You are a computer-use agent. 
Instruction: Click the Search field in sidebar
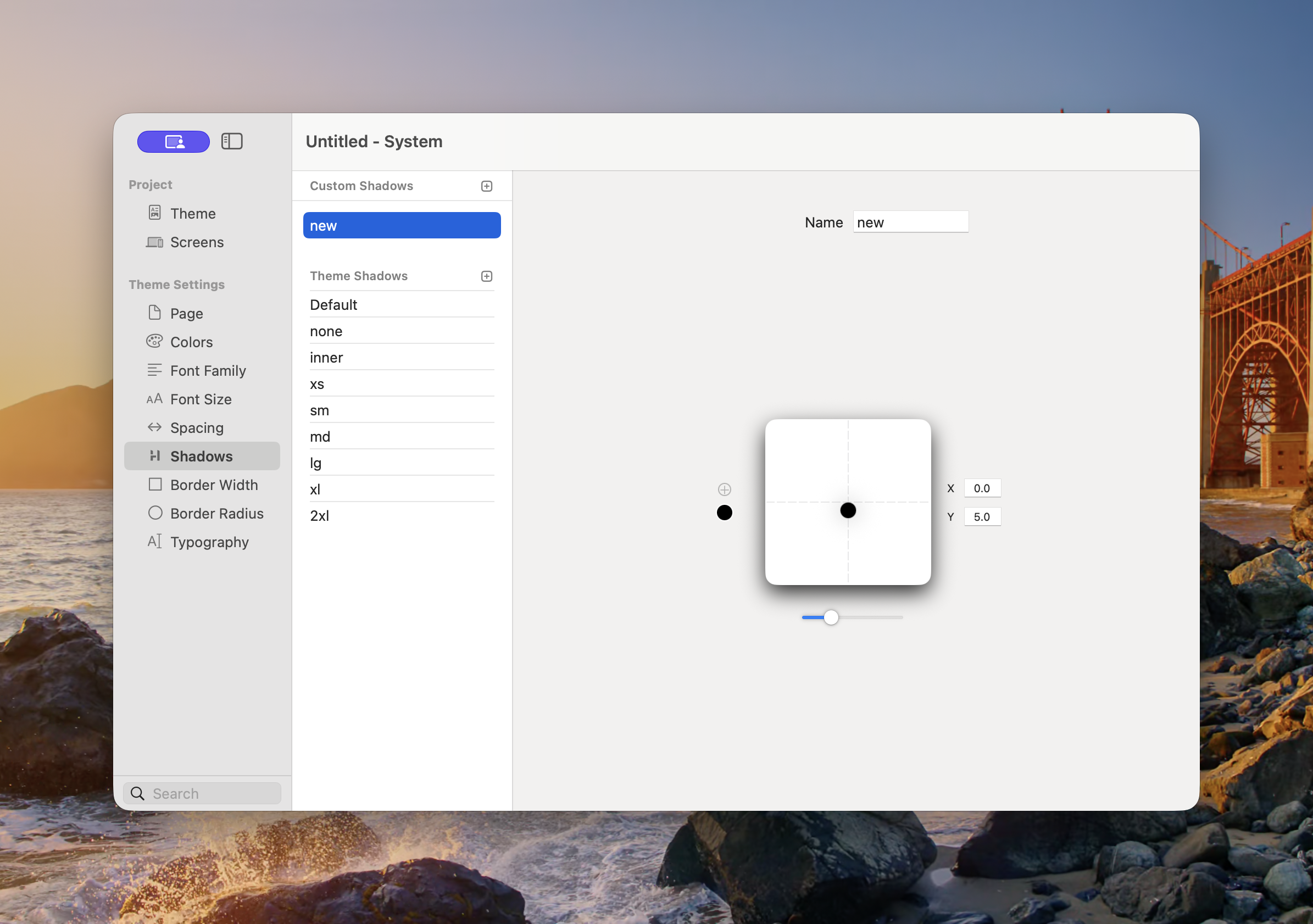(202, 793)
